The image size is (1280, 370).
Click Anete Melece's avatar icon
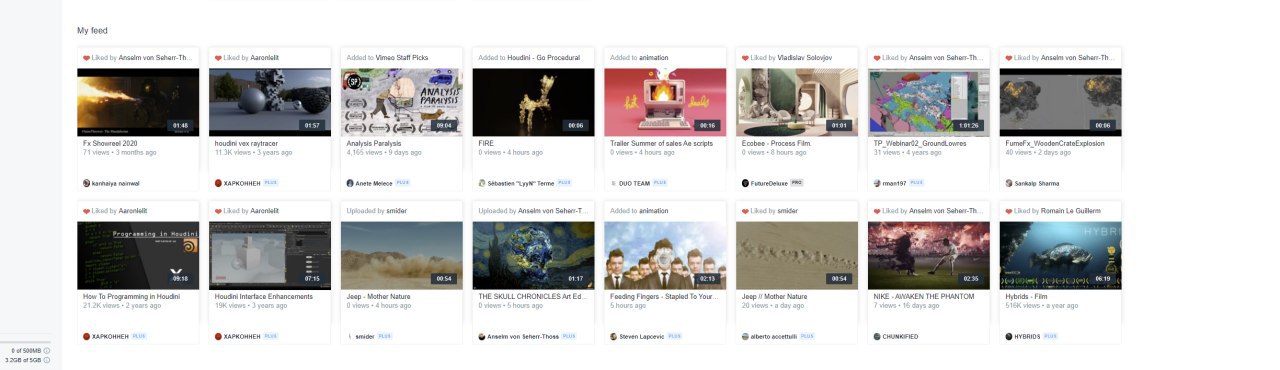click(x=350, y=183)
